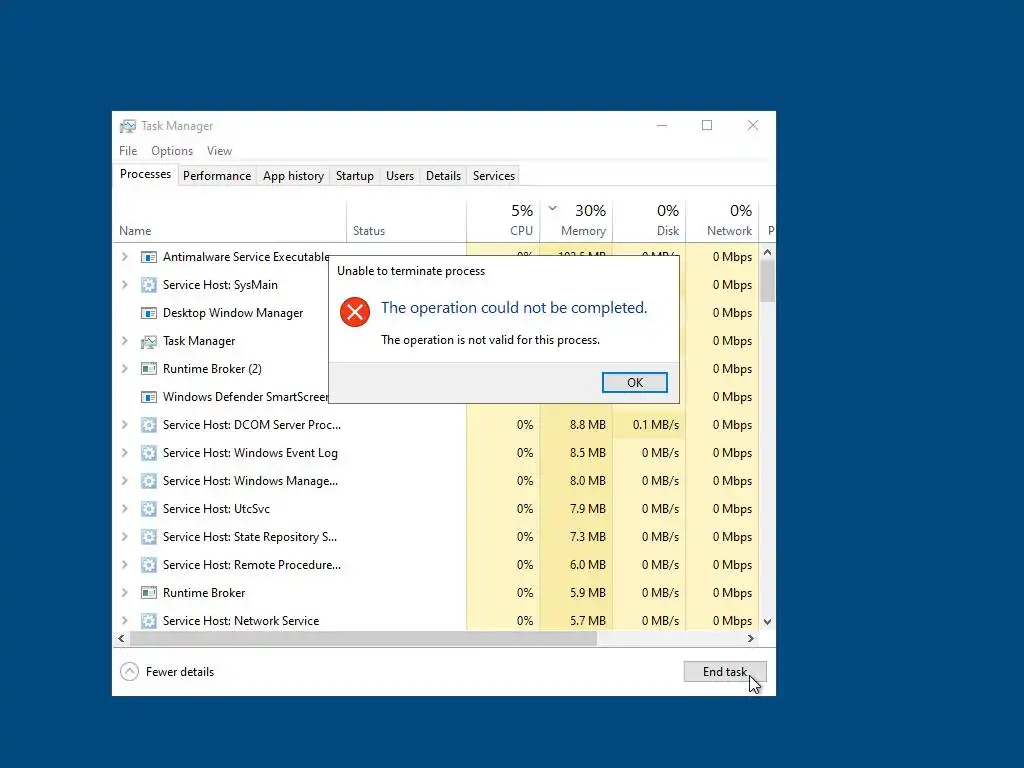This screenshot has height=768, width=1024.
Task: Expand Service Host: State Repository row
Action: [x=125, y=537]
